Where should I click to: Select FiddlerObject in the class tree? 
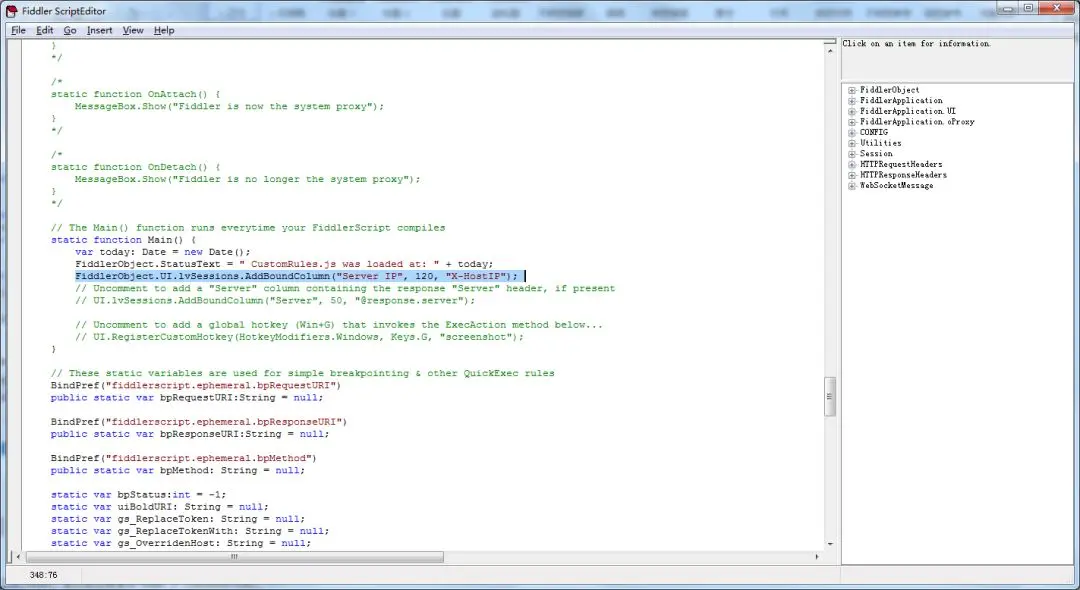tap(889, 90)
